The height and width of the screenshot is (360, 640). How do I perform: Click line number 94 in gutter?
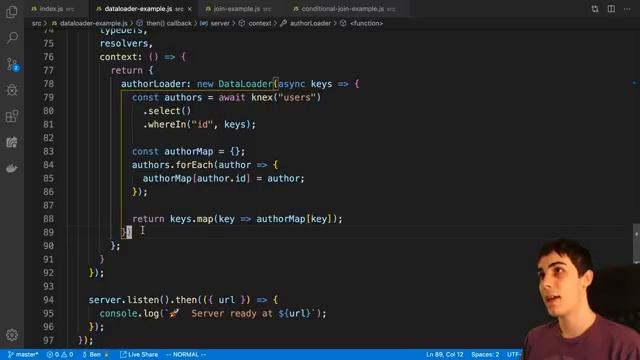coord(48,300)
